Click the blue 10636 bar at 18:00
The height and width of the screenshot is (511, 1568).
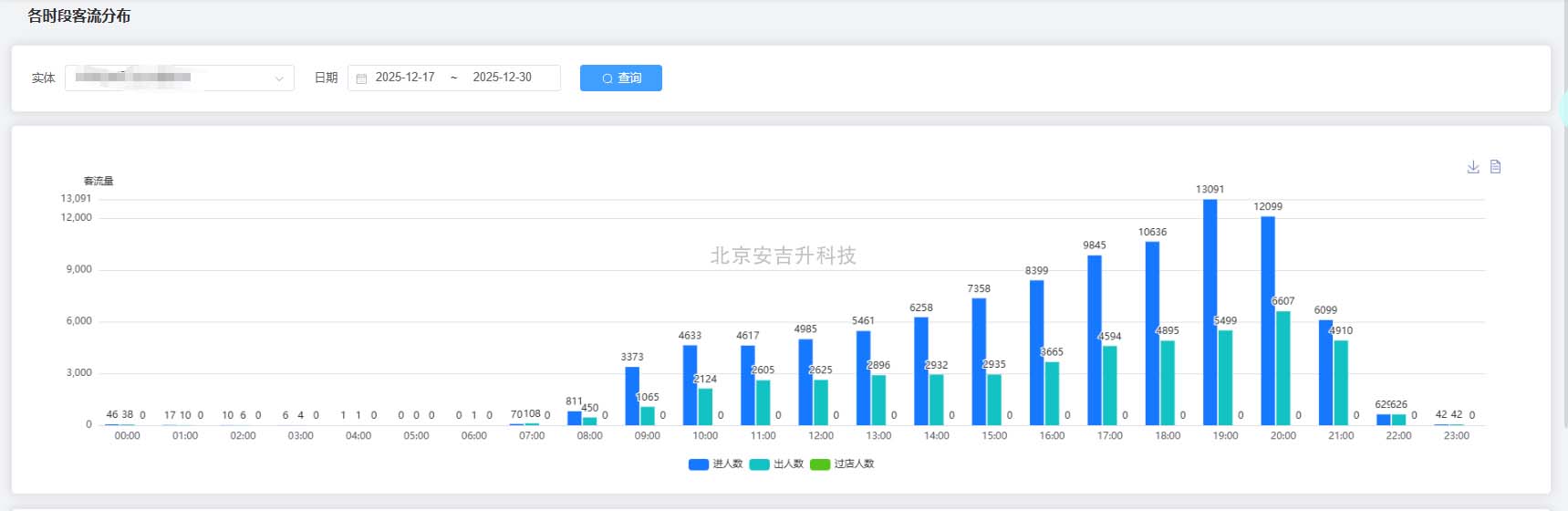click(x=1152, y=333)
